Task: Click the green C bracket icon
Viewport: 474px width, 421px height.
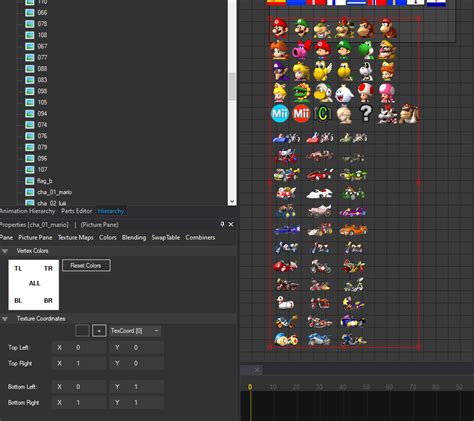Action: point(323,114)
